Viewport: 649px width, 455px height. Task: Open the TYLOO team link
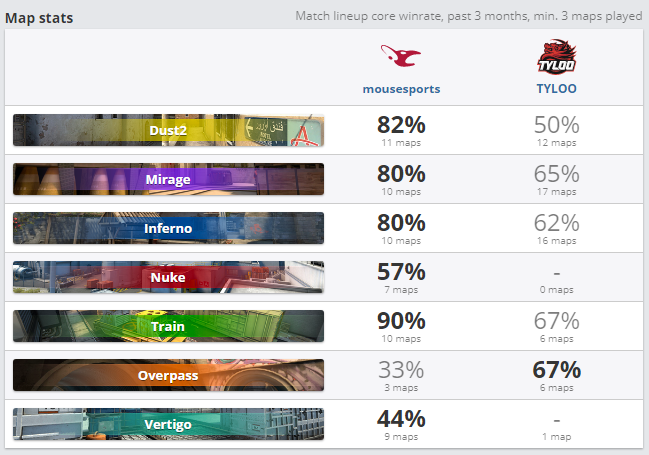coord(556,88)
